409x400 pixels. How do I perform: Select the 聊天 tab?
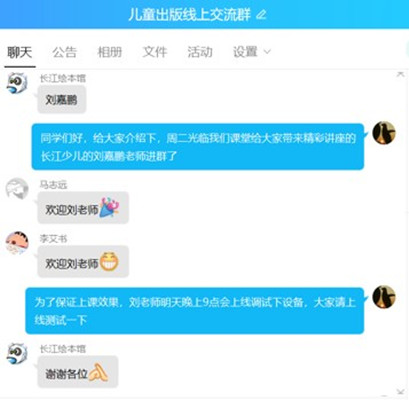[20, 52]
